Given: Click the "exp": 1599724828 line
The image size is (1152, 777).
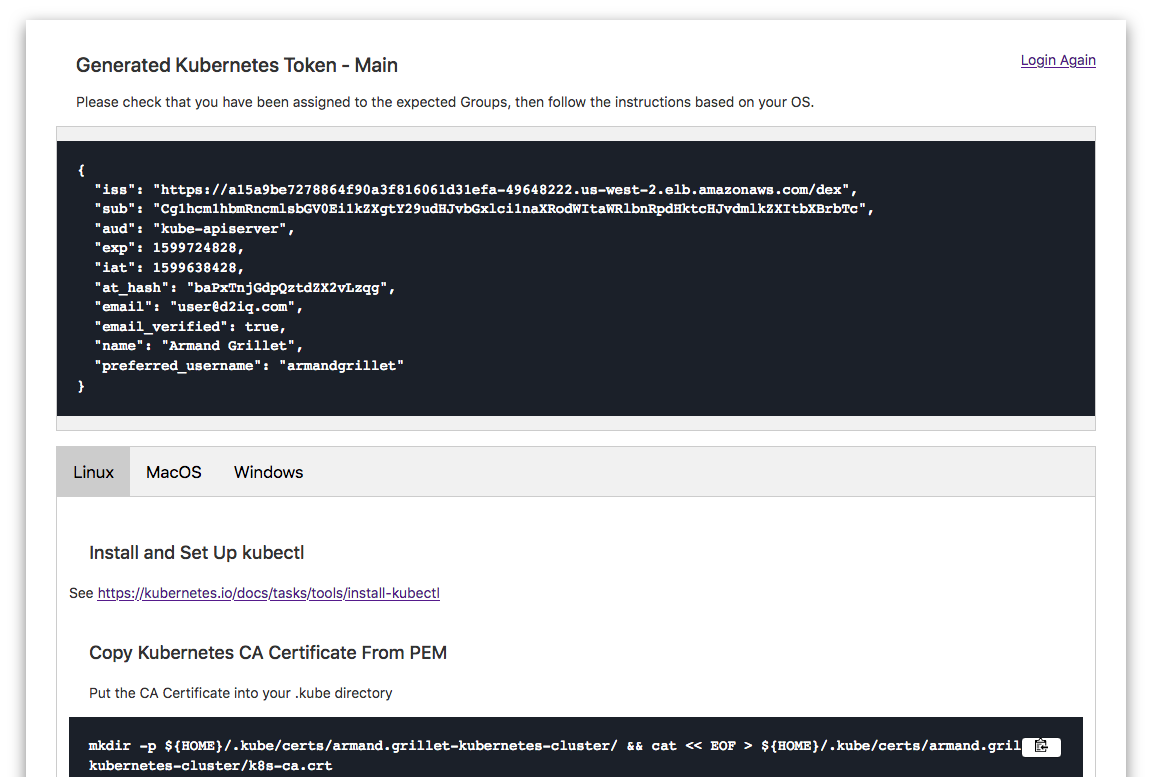Looking at the screenshot, I should coord(169,248).
